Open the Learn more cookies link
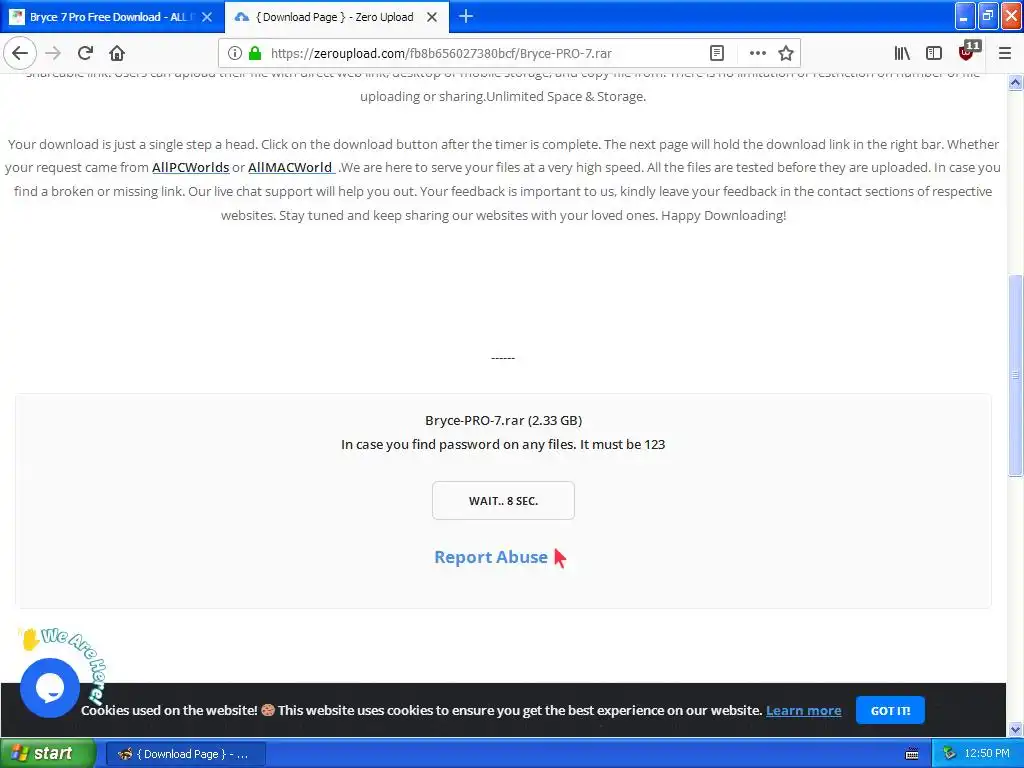This screenshot has width=1024, height=768. [803, 711]
